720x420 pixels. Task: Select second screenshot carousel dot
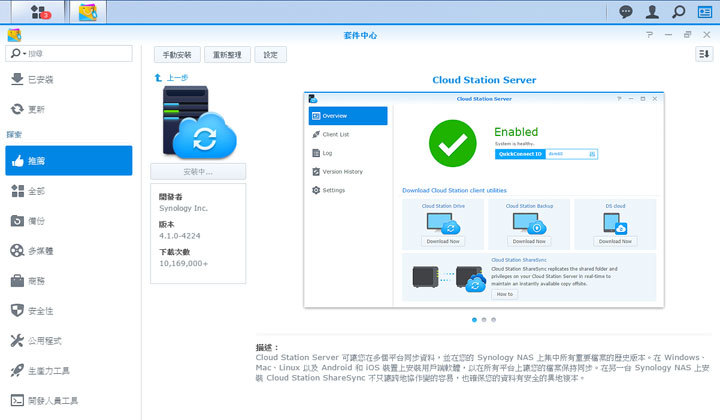click(484, 319)
